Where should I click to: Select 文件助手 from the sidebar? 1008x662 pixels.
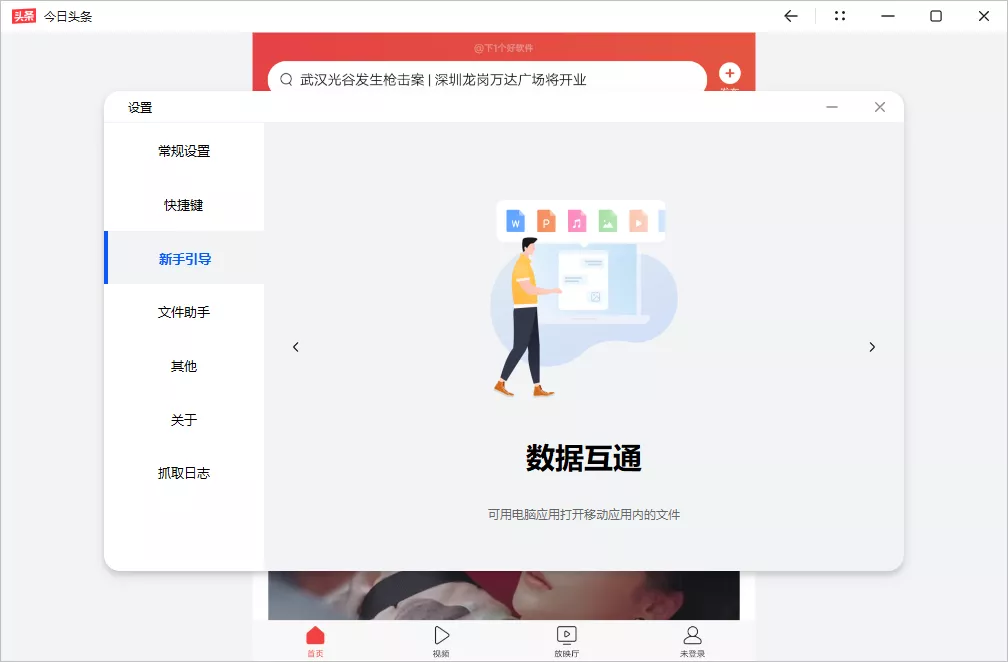[183, 312]
